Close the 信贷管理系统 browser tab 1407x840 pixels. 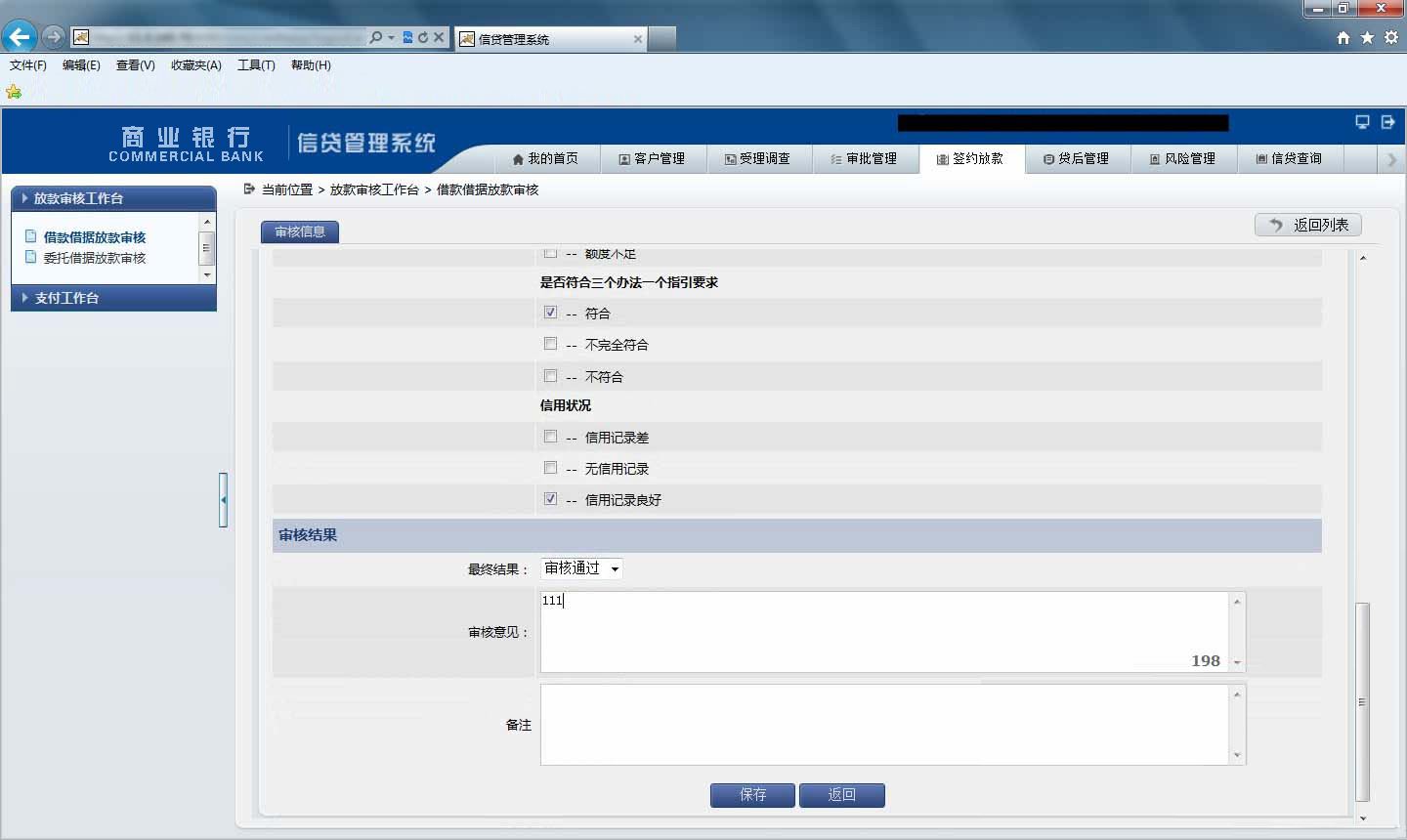[x=638, y=39]
